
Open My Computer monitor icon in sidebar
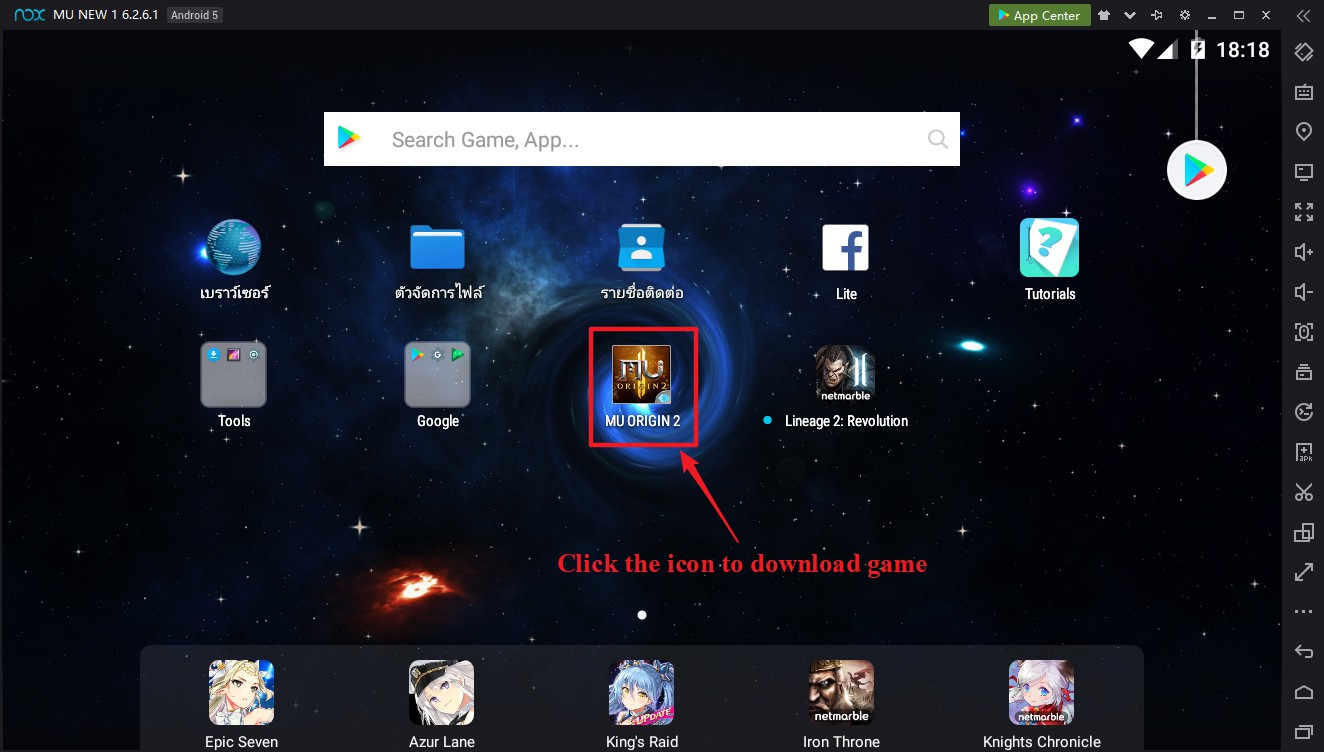(x=1303, y=172)
